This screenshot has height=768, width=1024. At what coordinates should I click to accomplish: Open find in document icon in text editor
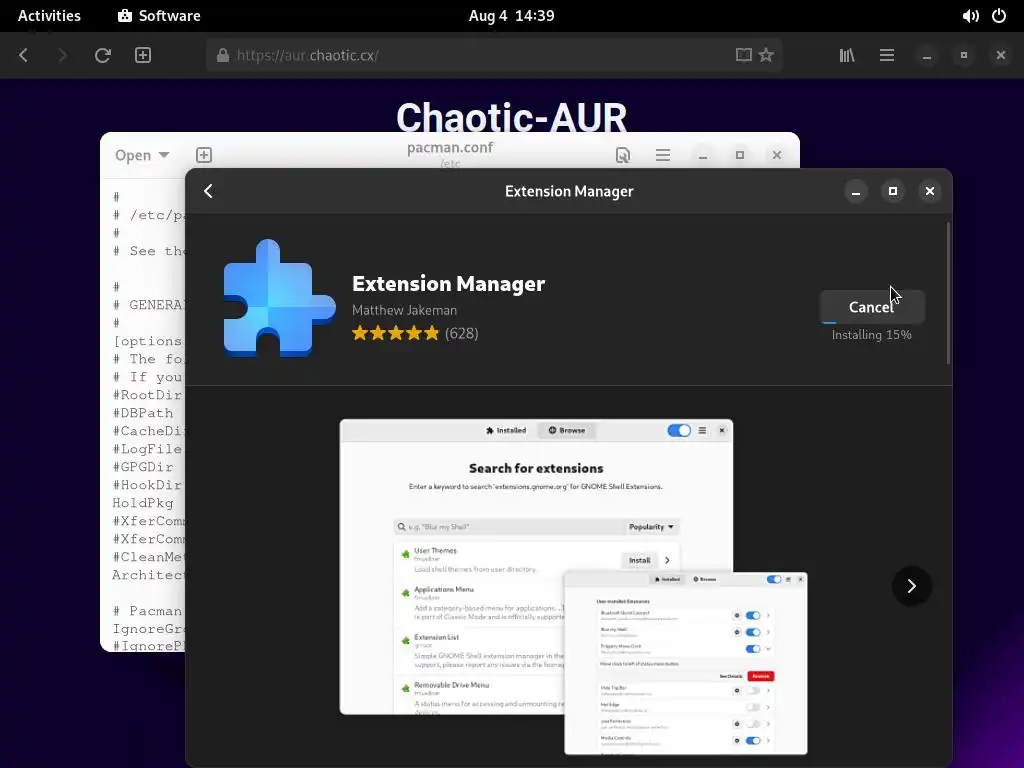(623, 155)
